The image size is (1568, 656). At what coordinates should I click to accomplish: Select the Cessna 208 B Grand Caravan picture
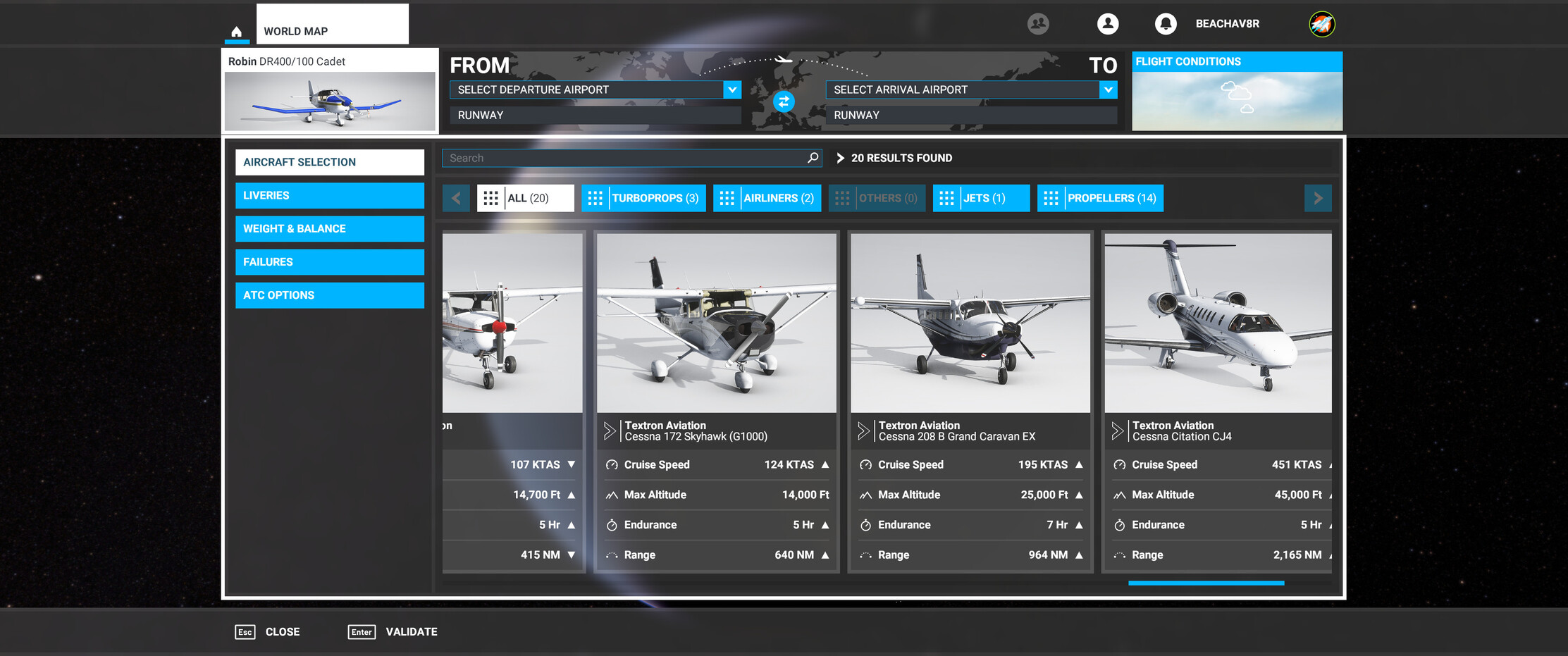(970, 323)
